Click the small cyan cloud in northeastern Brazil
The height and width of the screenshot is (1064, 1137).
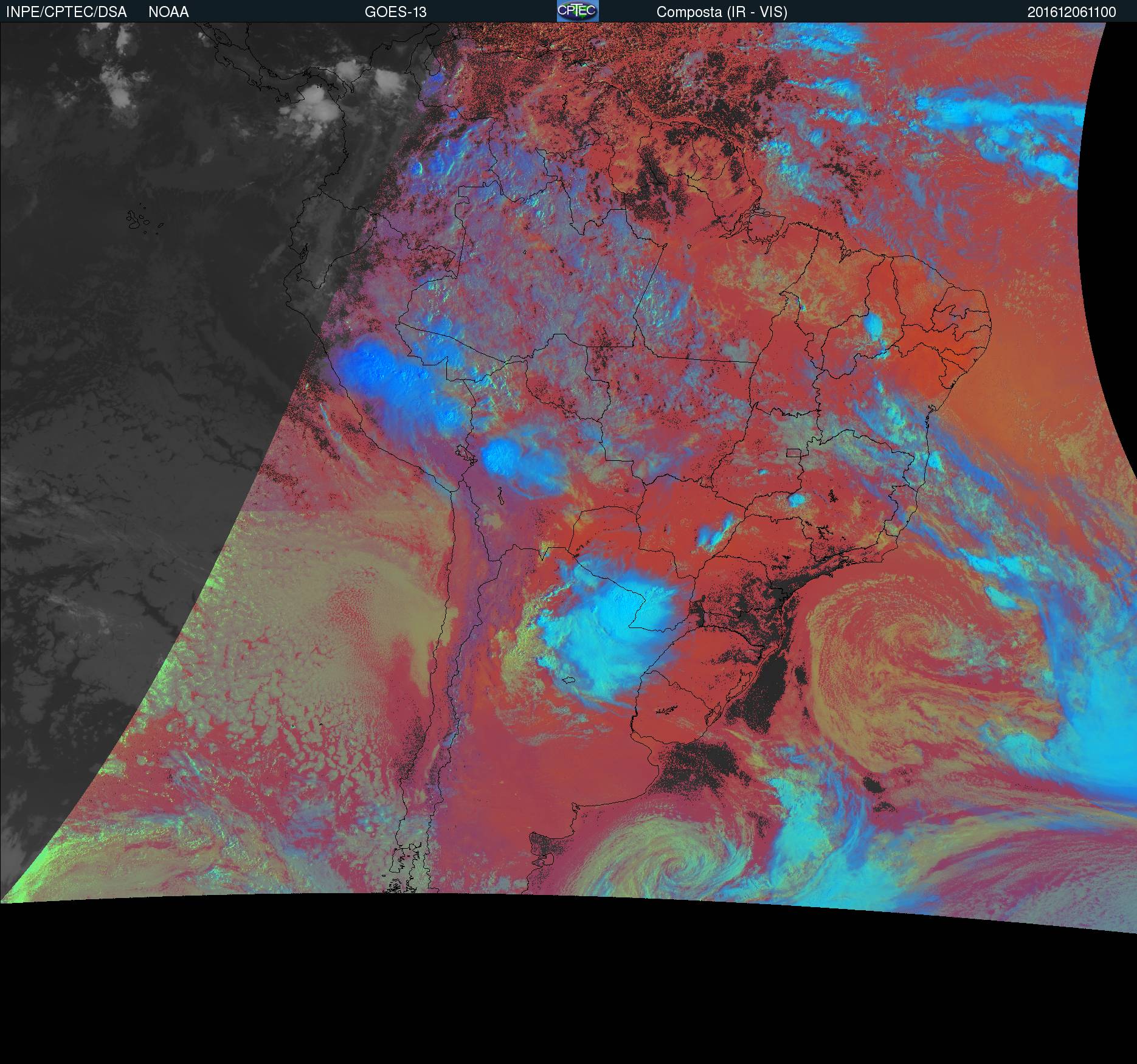click(874, 326)
